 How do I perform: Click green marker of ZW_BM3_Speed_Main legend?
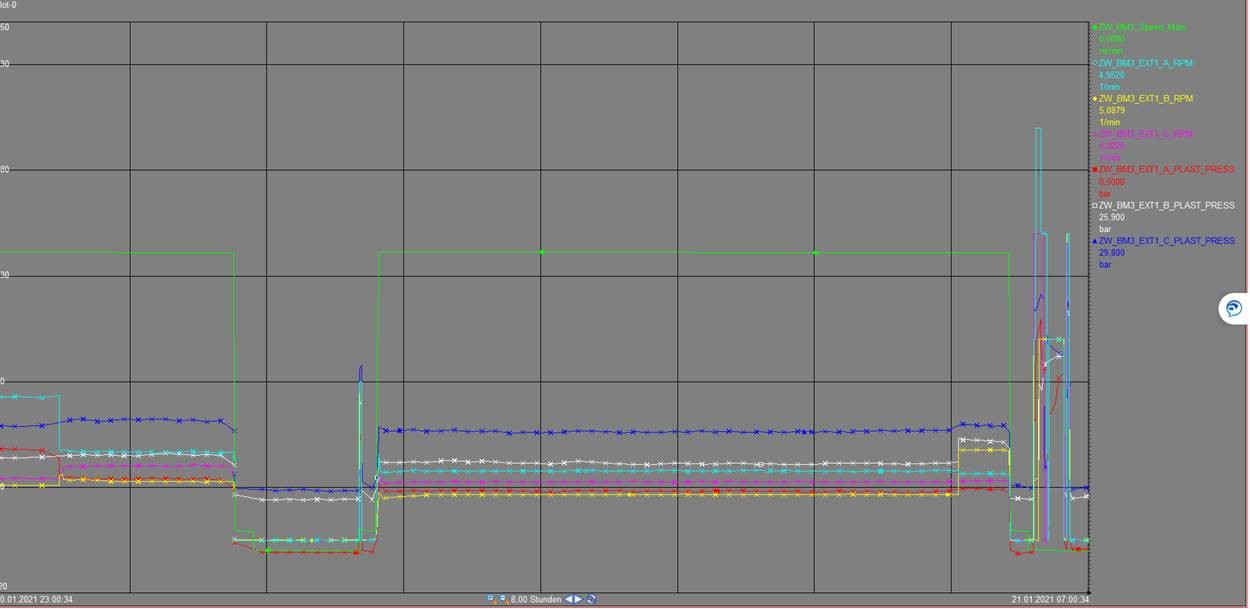coord(1095,28)
